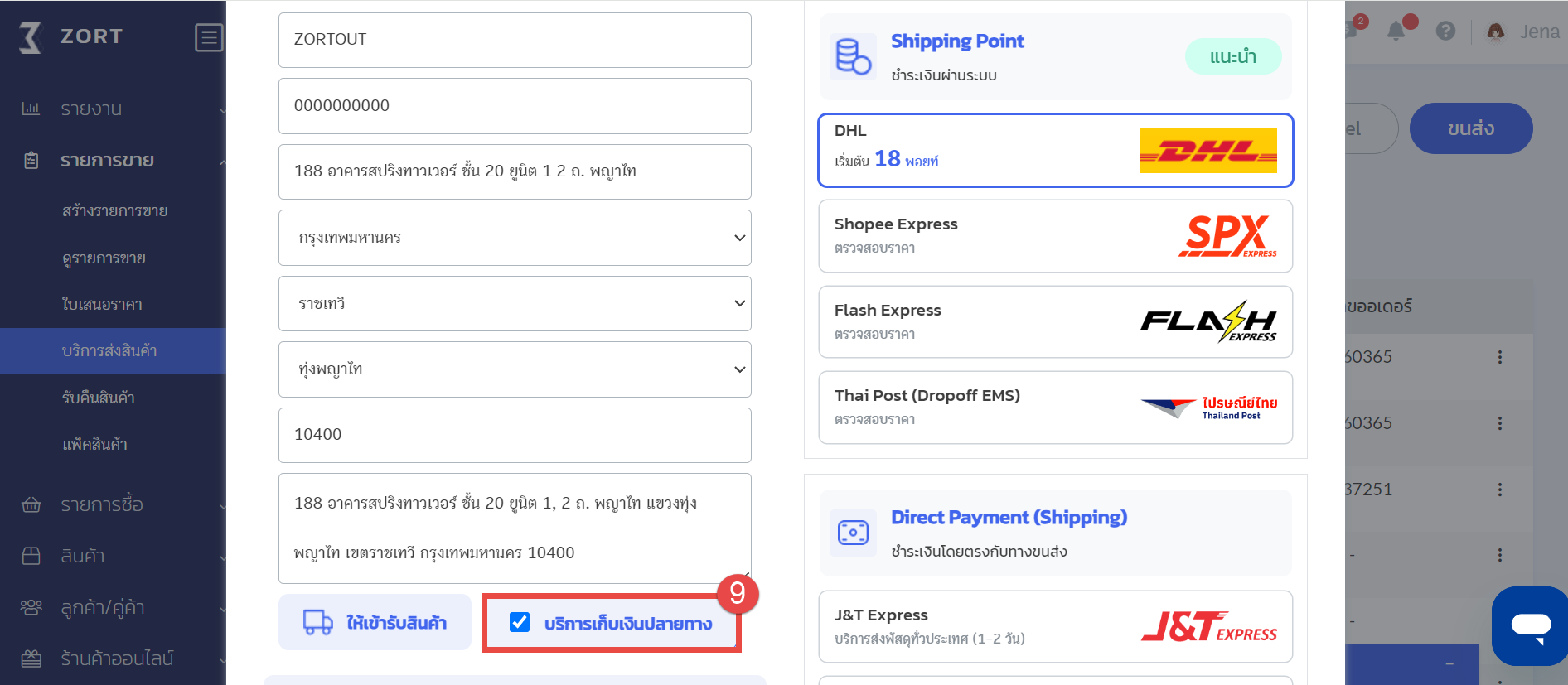Screen dimensions: 1568x685
Task: Open the กรุงเทพมหานคร province dropdown
Action: (x=515, y=238)
